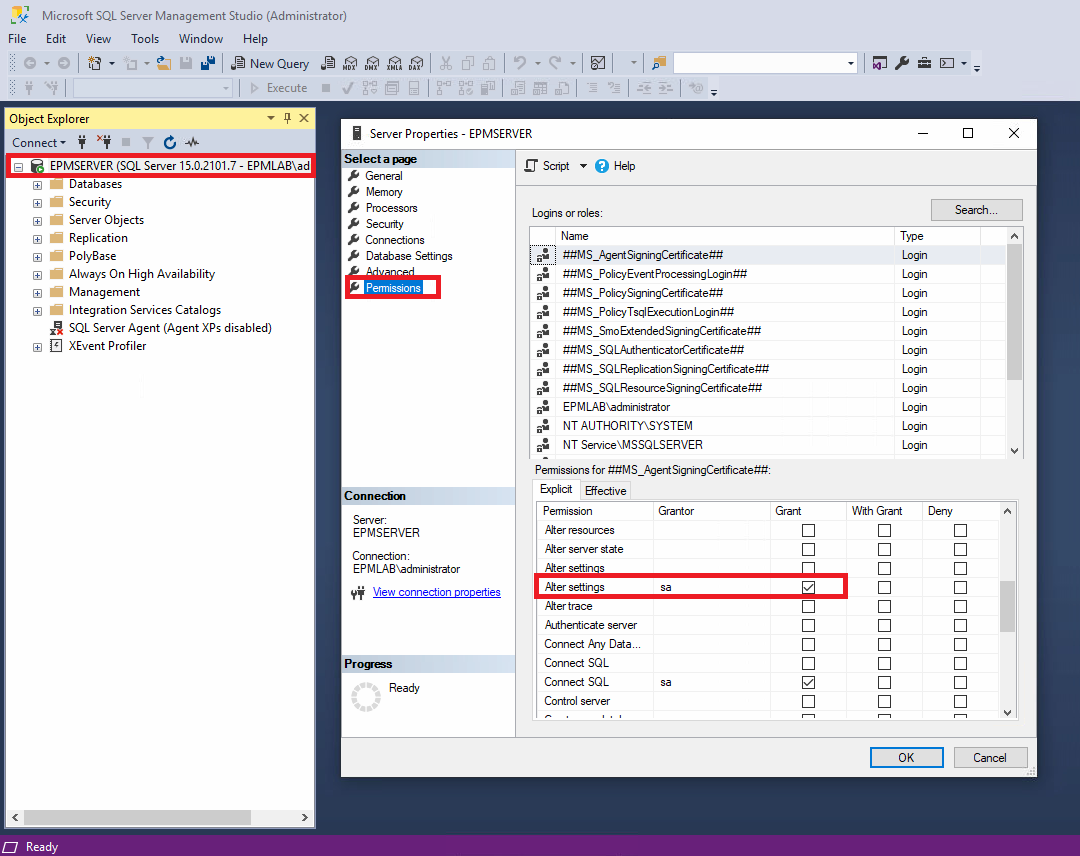Uncheck Grant for Alter settings by sa
The width and height of the screenshot is (1080, 856).
tap(808, 587)
